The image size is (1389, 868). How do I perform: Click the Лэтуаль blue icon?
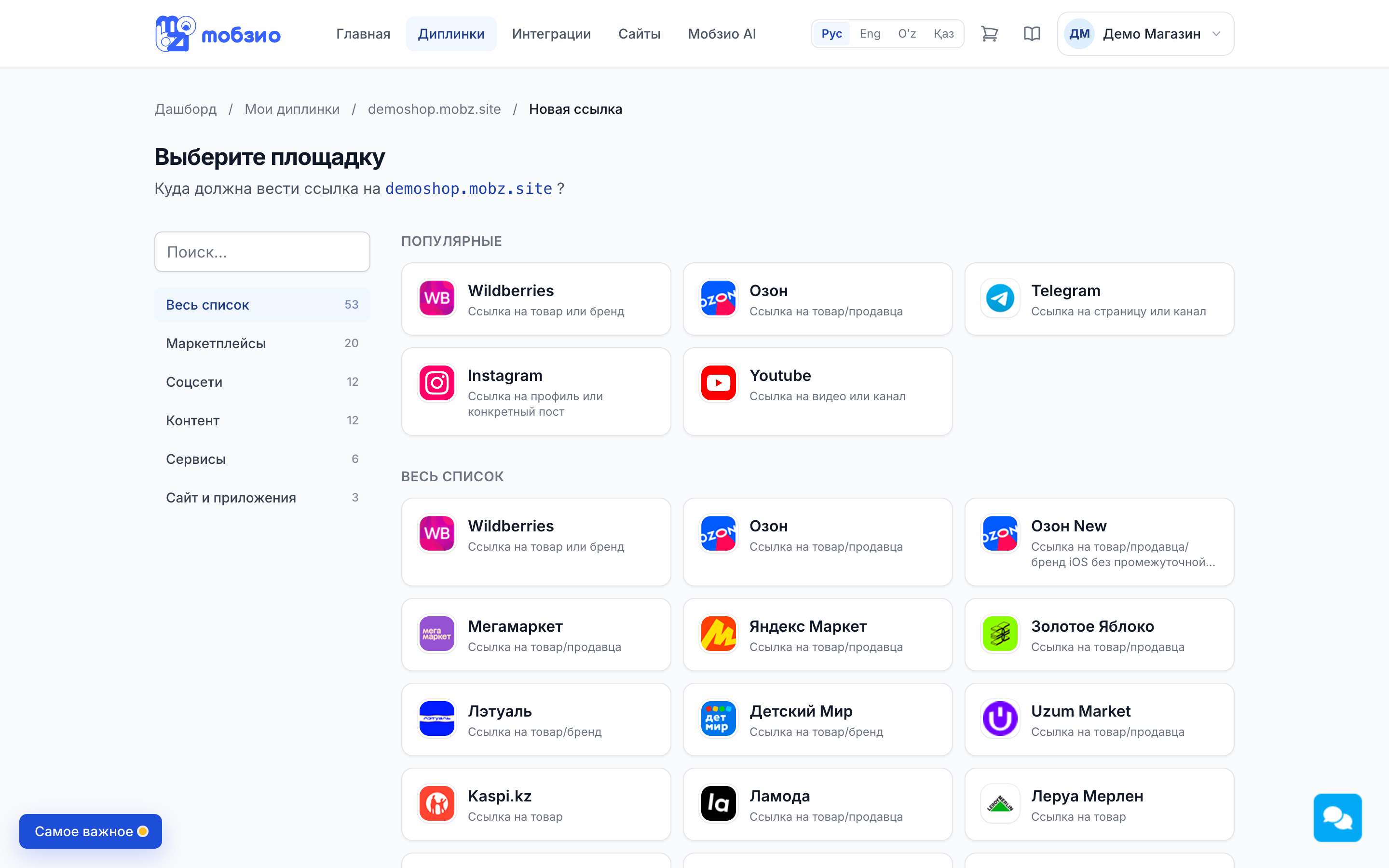pos(437,719)
